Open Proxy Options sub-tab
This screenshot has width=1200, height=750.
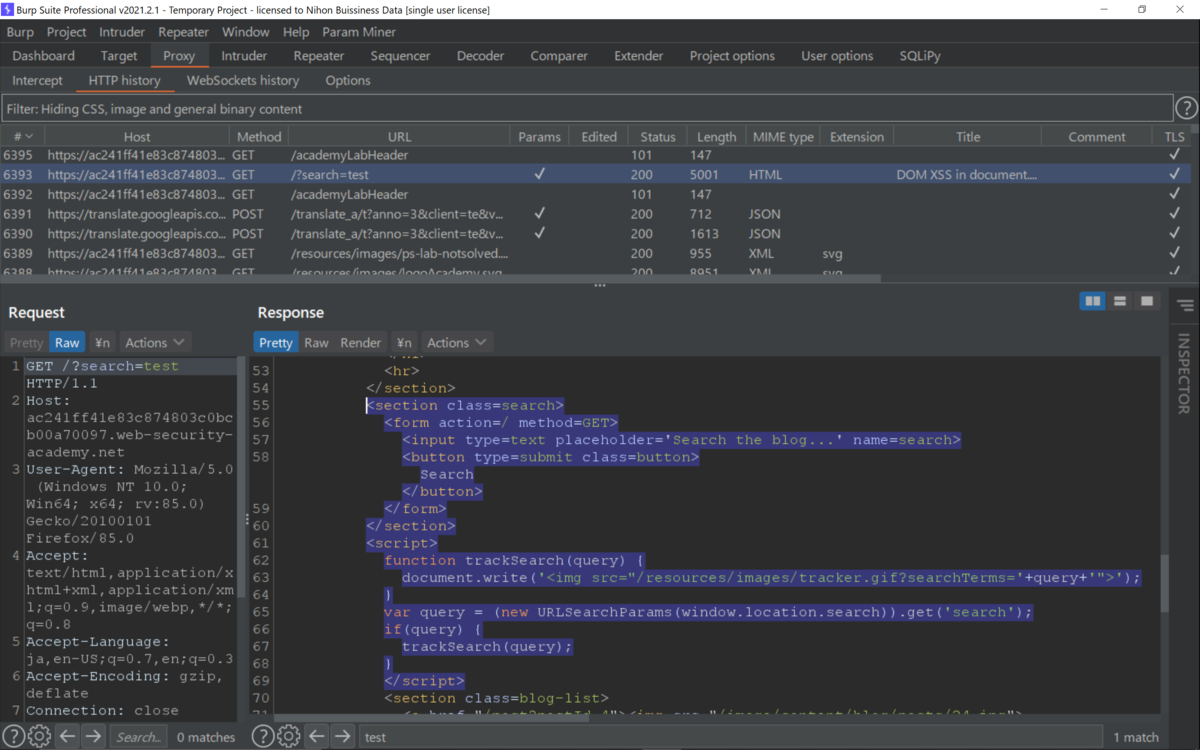pyautogui.click(x=348, y=80)
